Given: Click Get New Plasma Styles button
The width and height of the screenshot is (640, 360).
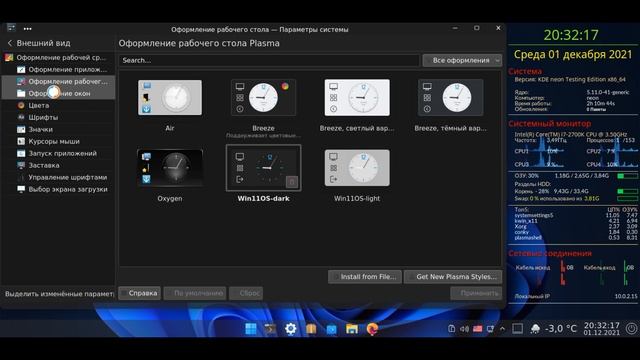Looking at the screenshot, I should (x=453, y=277).
